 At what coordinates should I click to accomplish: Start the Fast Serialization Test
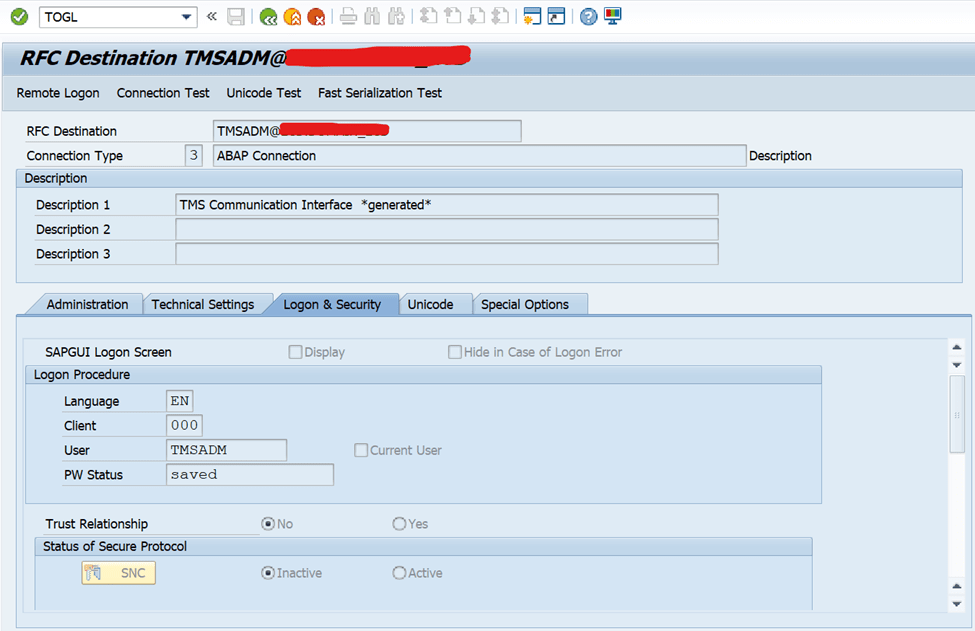pos(380,93)
